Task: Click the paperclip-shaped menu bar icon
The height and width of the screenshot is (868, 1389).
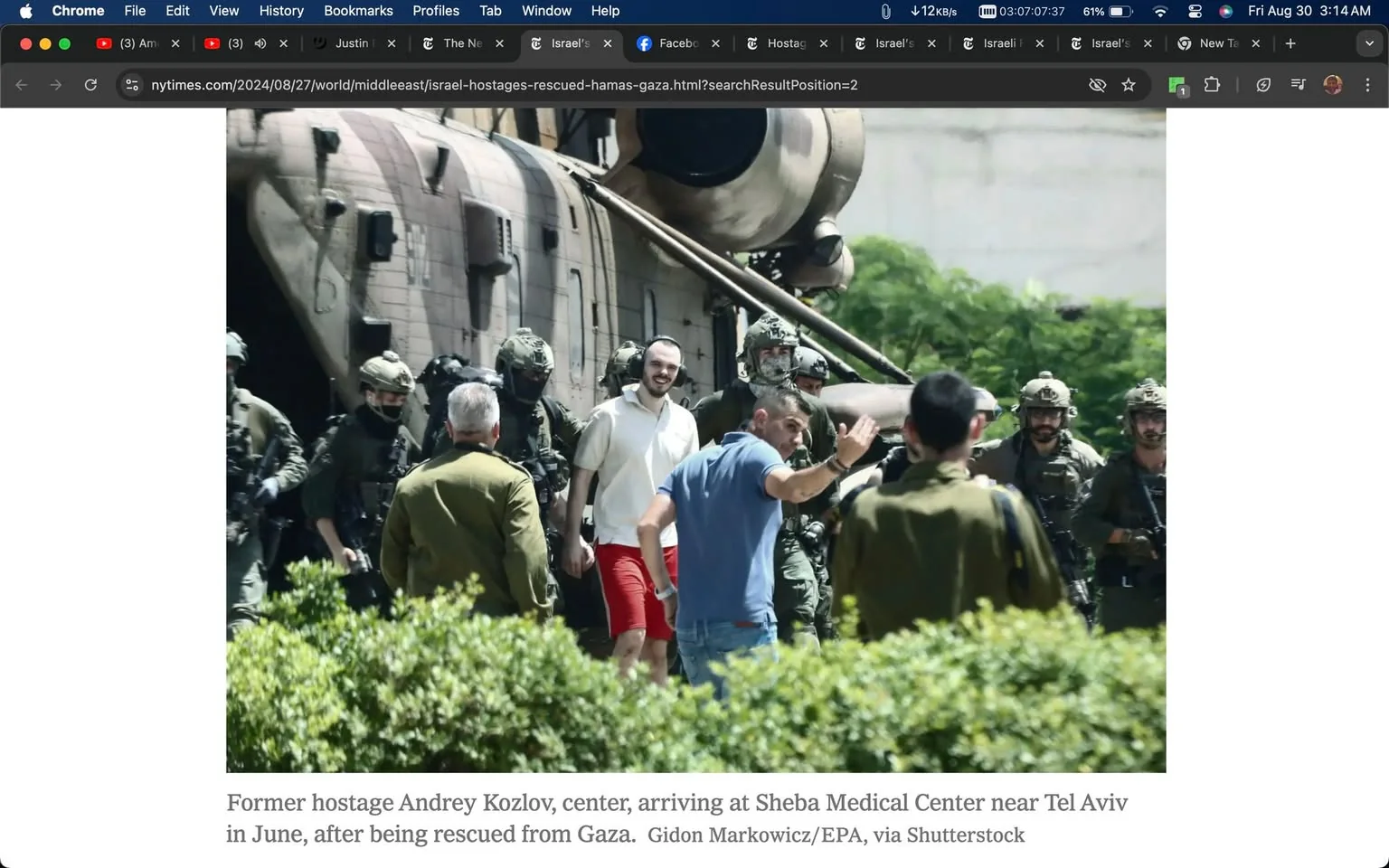Action: (885, 11)
